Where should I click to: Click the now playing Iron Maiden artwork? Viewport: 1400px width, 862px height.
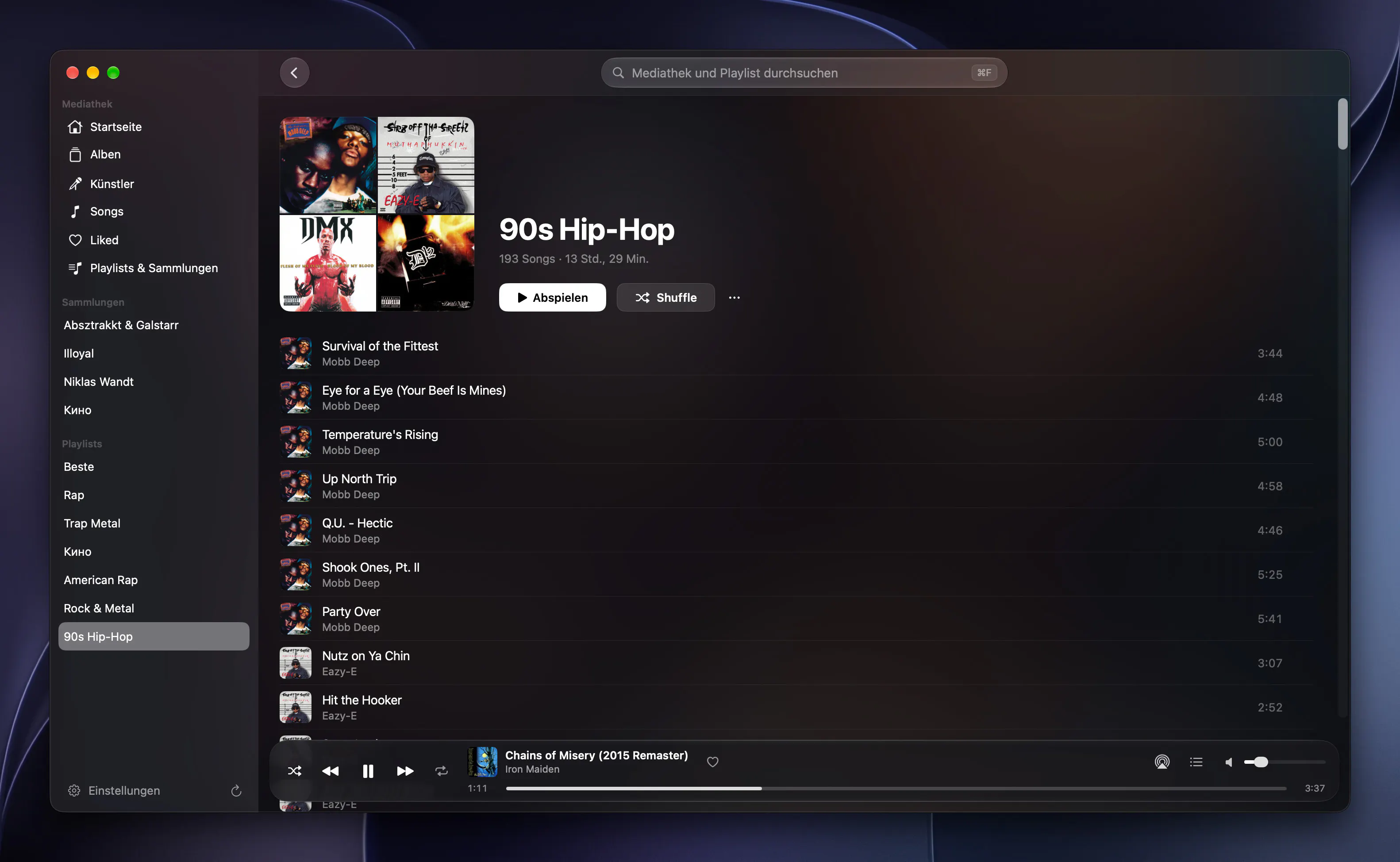pos(482,762)
